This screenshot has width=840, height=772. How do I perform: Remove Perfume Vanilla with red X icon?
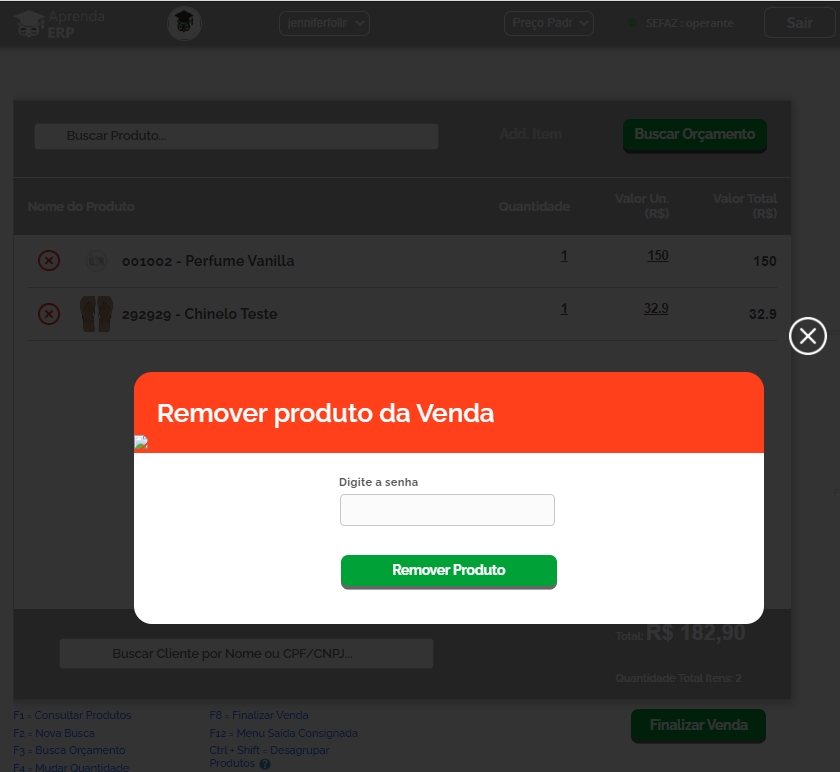(49, 261)
